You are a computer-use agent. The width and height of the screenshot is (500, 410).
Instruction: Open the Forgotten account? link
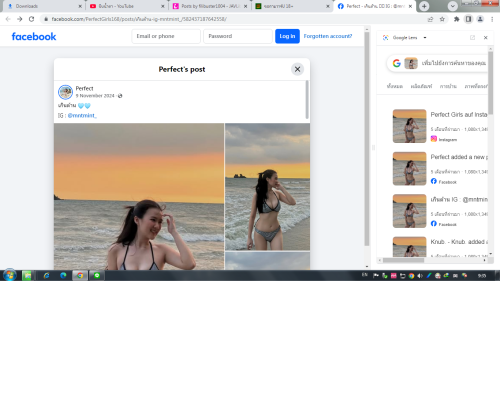point(328,36)
